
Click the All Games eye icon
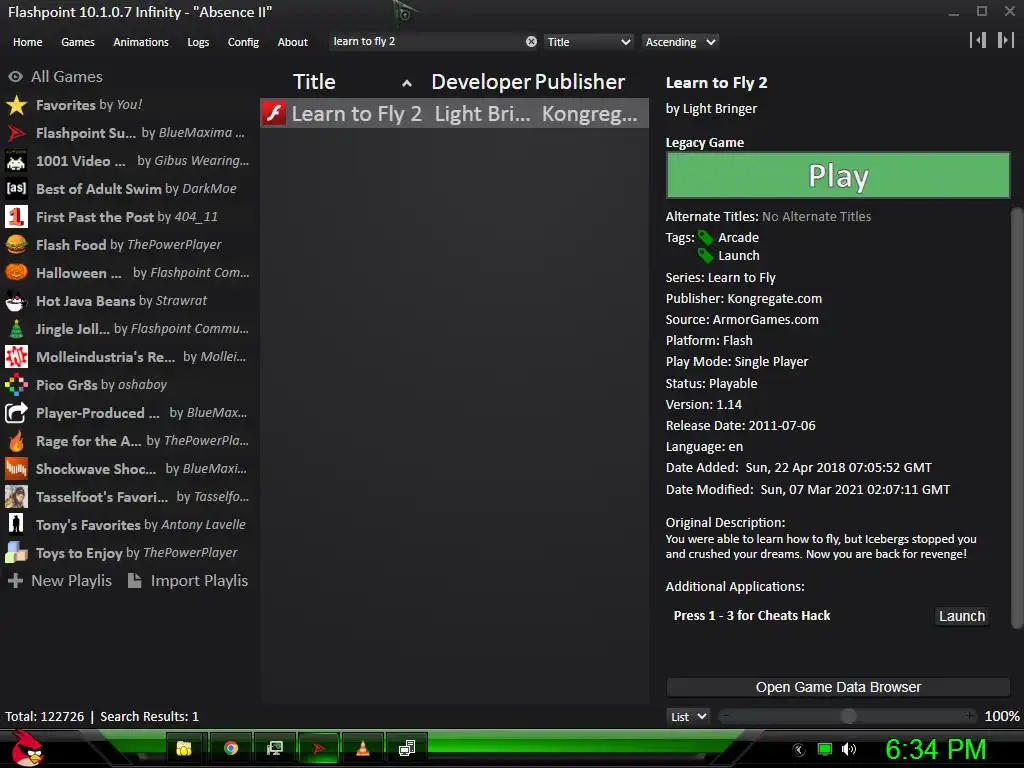[16, 76]
